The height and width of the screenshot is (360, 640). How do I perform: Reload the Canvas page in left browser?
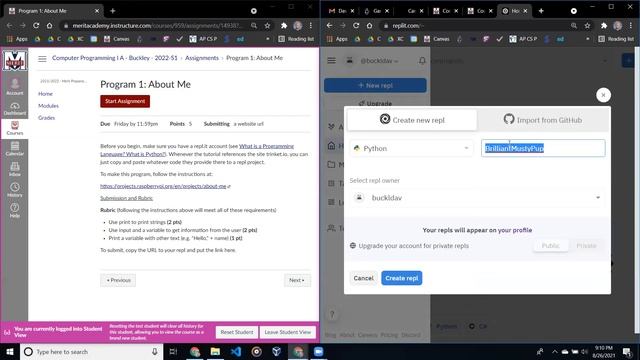point(36,25)
